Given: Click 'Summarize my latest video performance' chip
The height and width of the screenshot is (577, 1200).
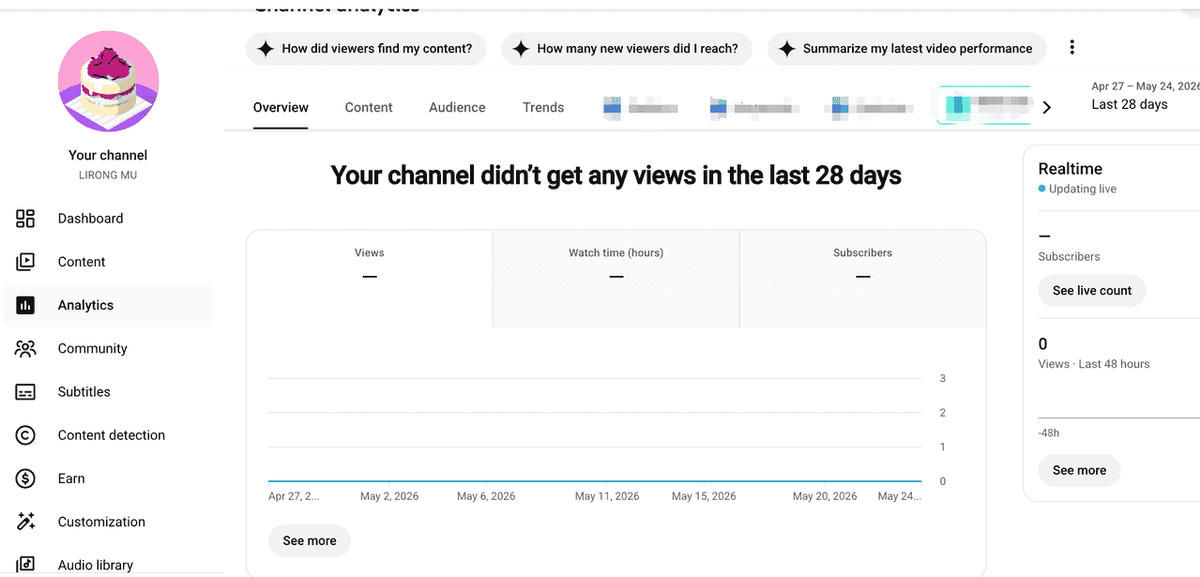Looking at the screenshot, I should pos(907,48).
